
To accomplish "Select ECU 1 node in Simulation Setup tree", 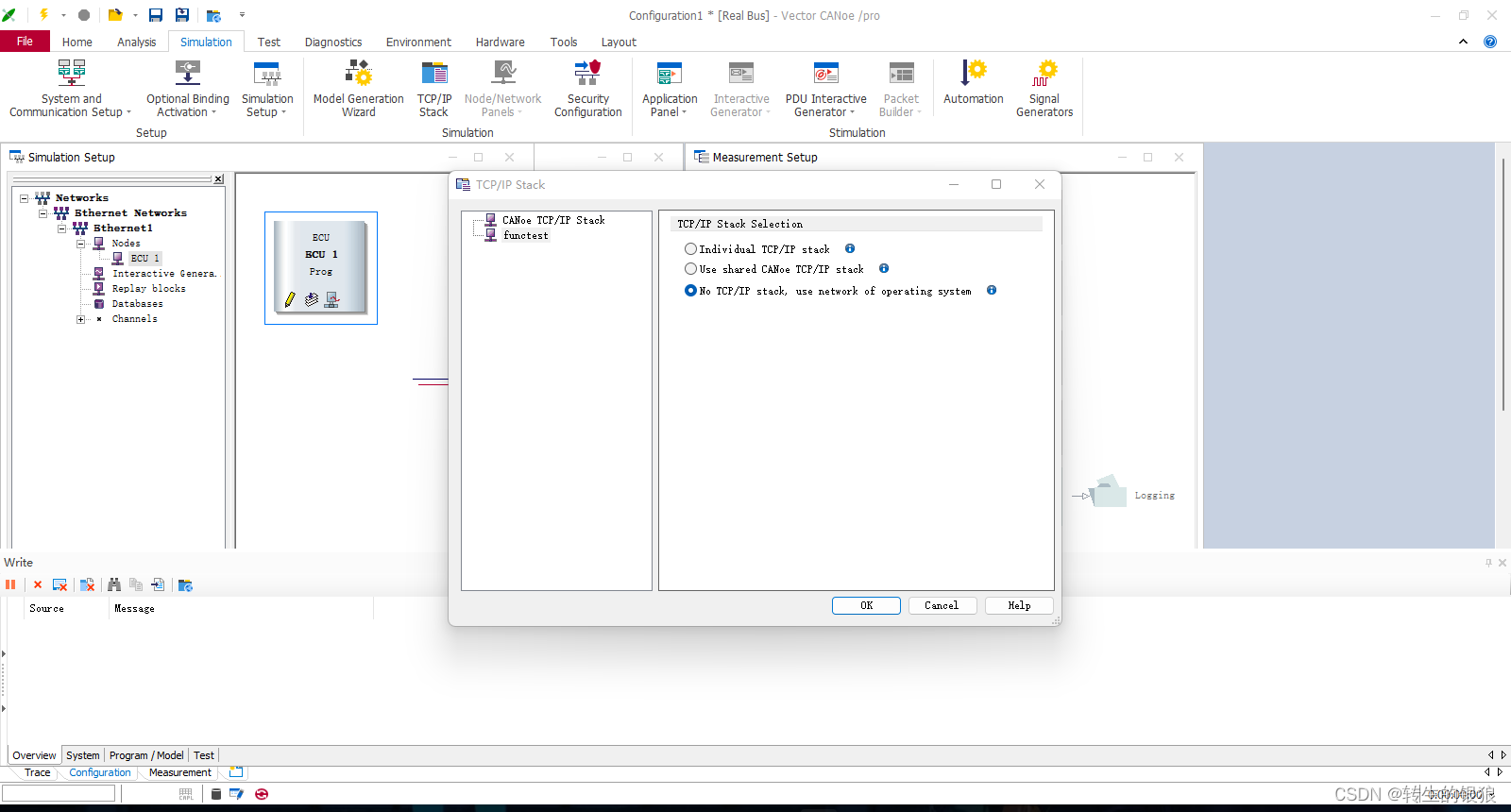I will click(145, 258).
